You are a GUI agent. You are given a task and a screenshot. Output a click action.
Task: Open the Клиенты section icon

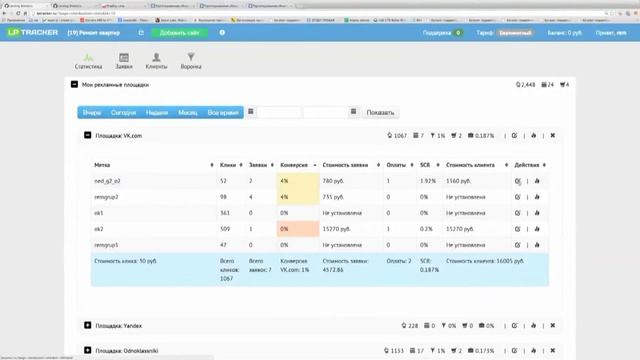pos(156,61)
